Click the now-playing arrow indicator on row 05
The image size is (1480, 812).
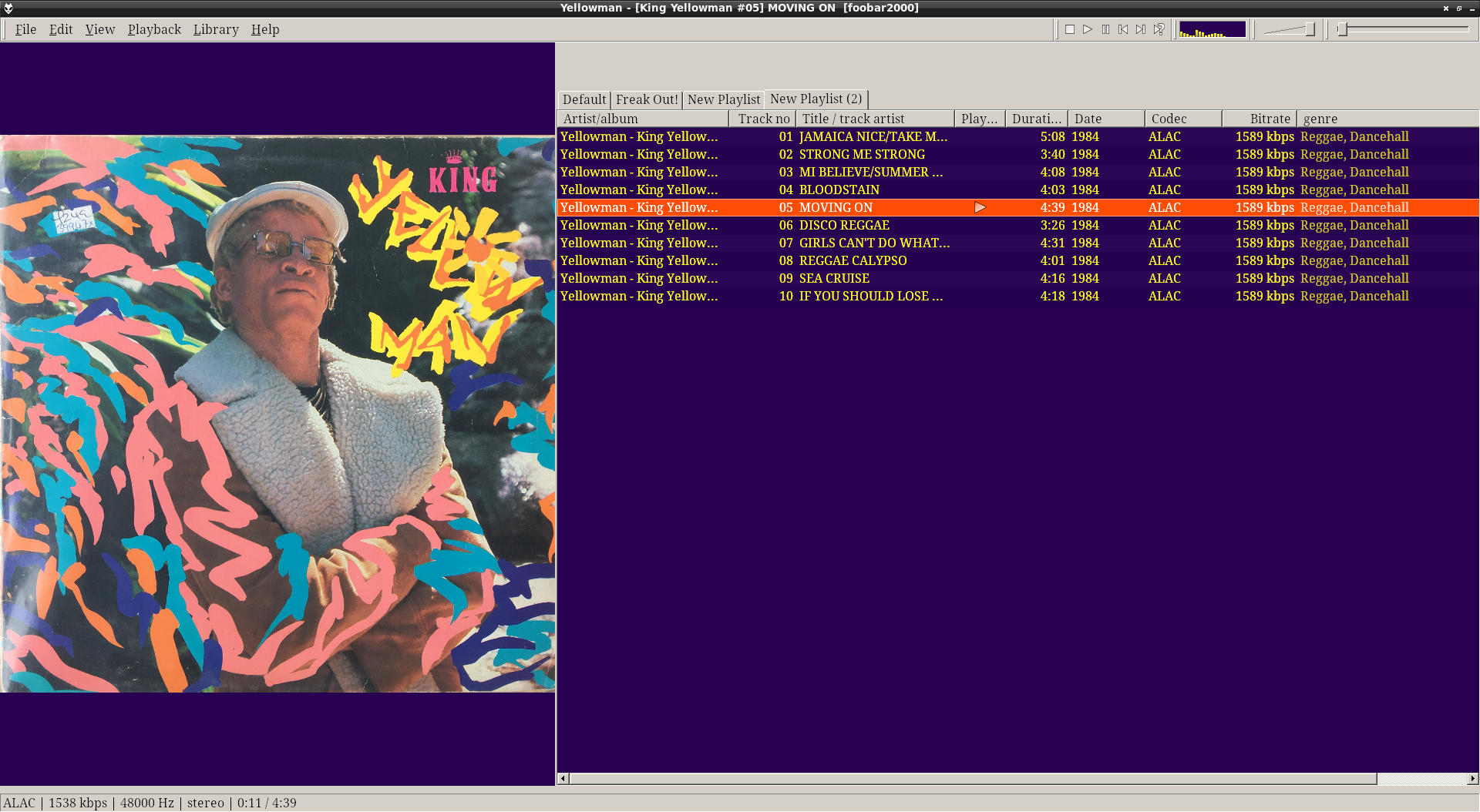point(980,207)
